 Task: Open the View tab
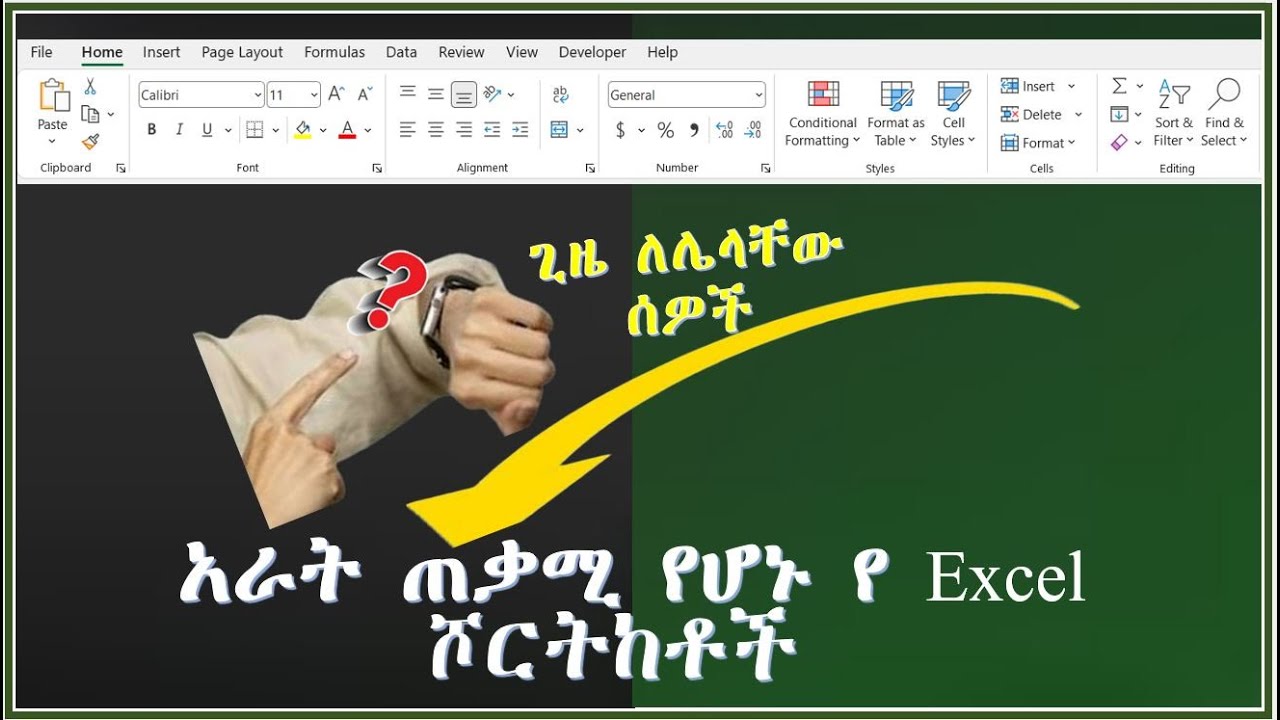point(522,52)
